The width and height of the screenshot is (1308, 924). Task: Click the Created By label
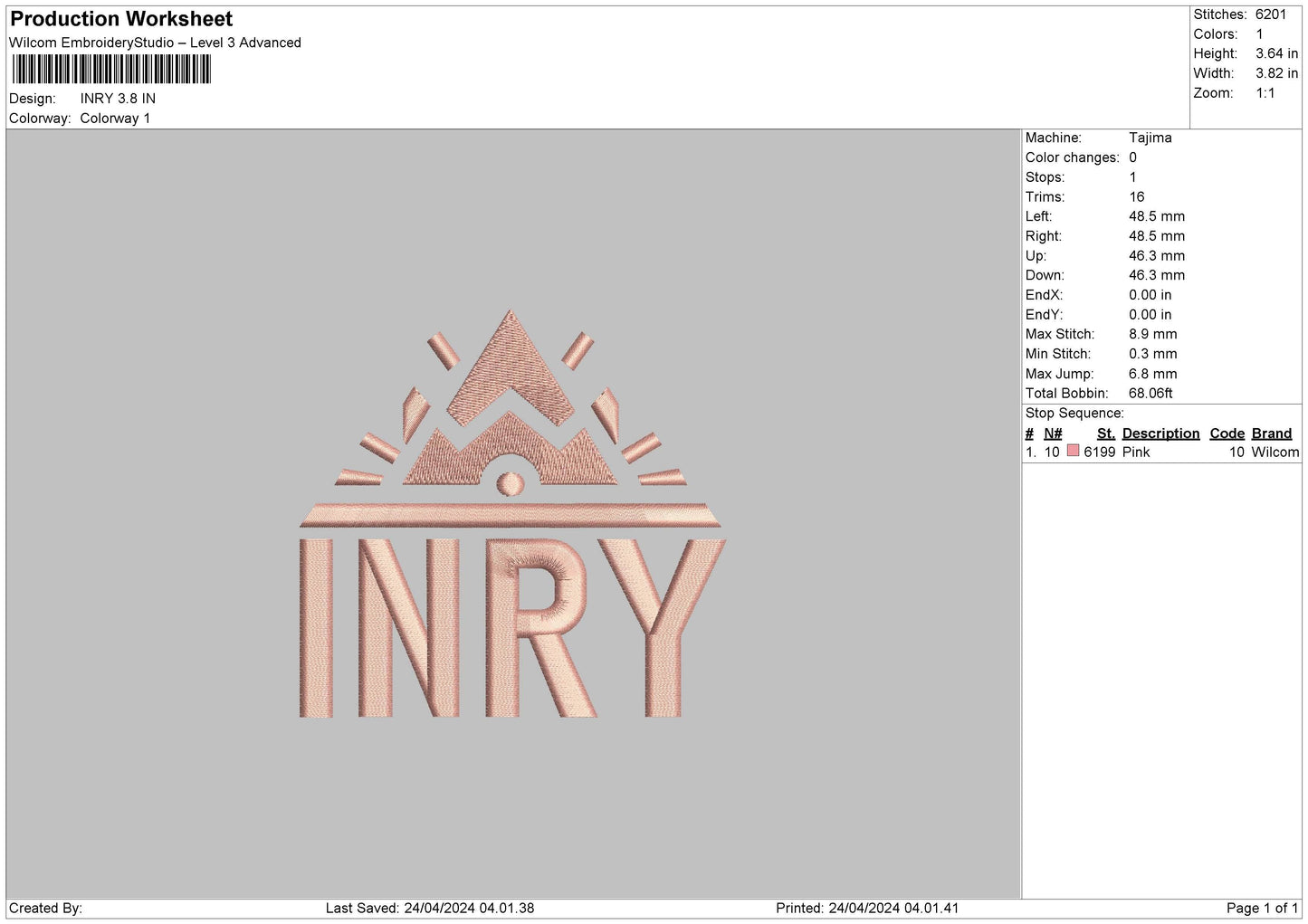pyautogui.click(x=45, y=908)
